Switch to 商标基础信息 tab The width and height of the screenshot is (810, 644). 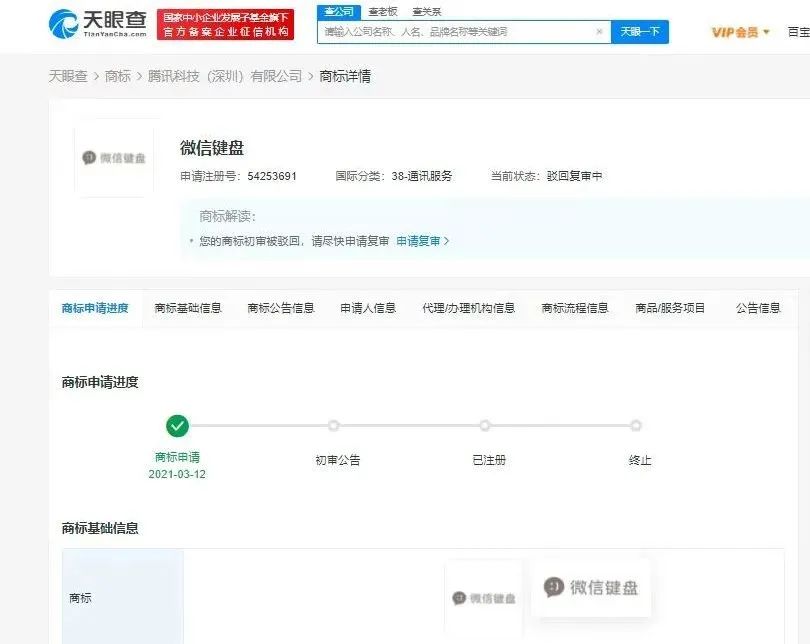pos(188,308)
